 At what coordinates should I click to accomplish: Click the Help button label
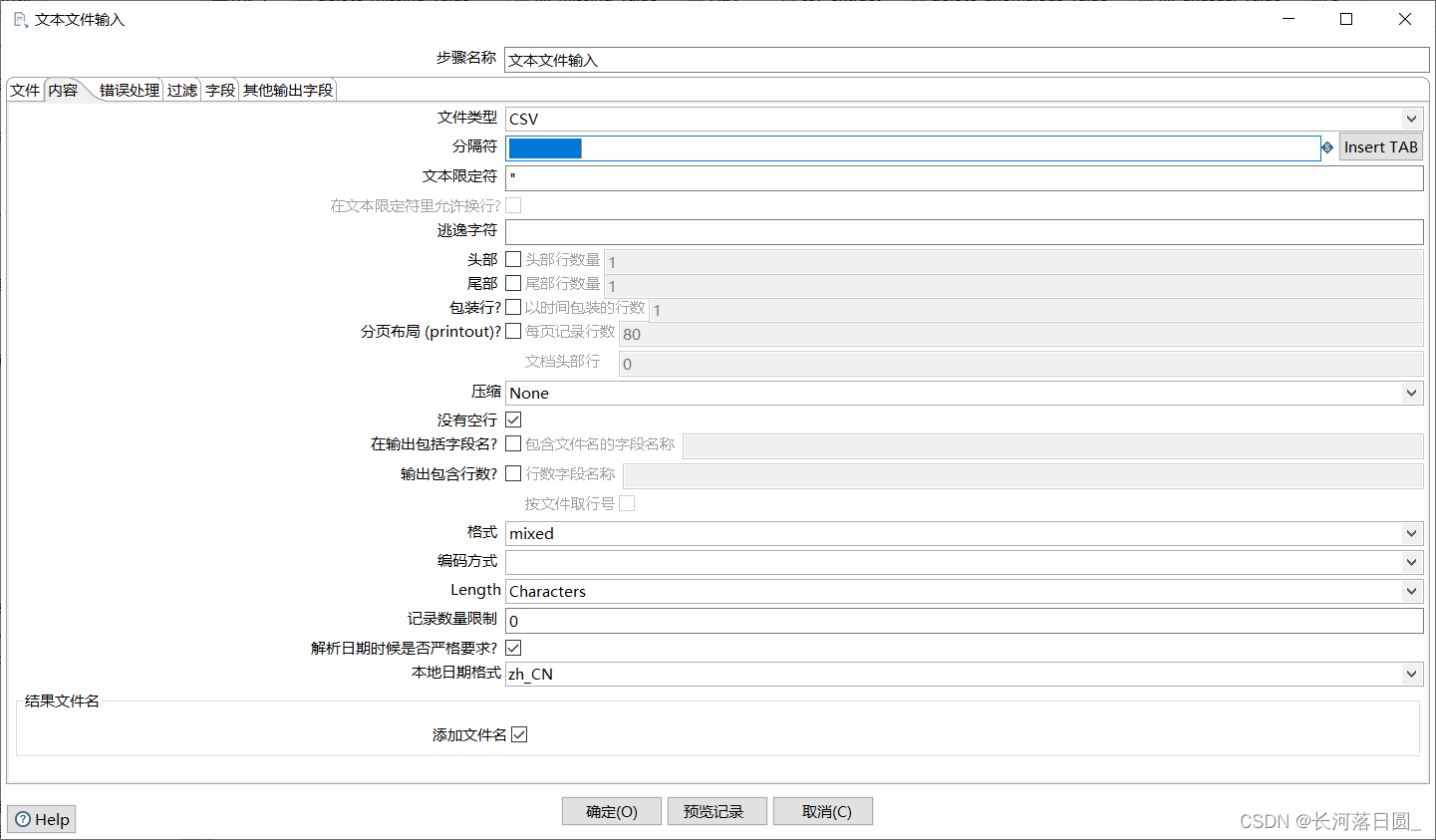pos(52,819)
